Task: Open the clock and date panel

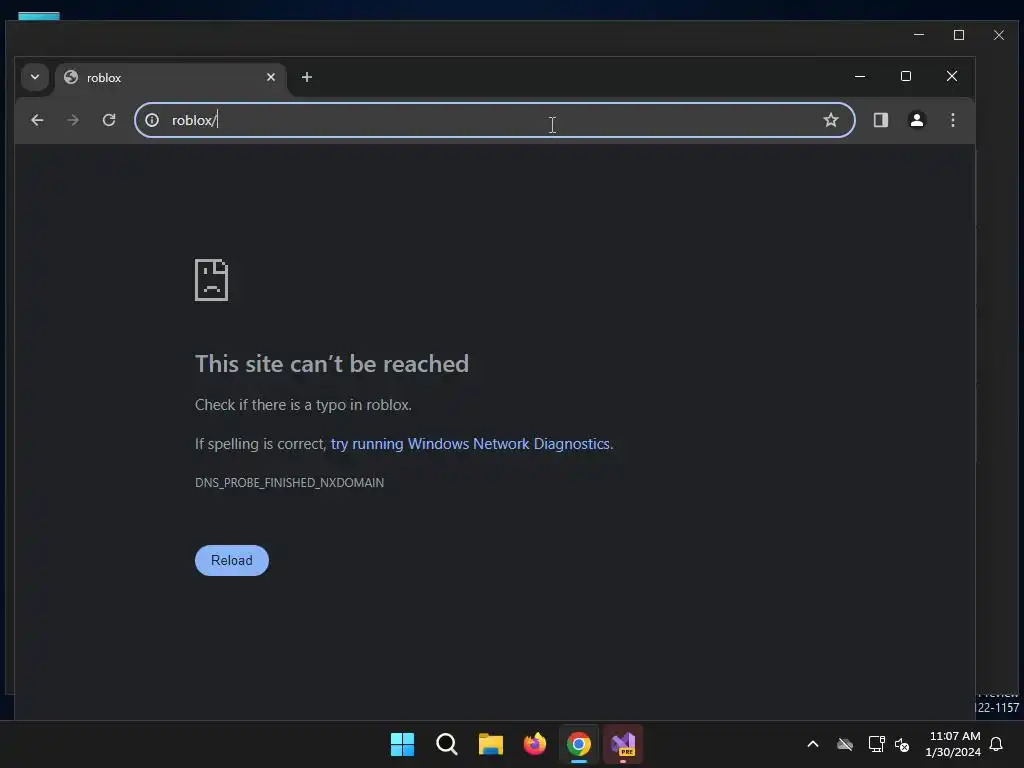Action: [953, 744]
